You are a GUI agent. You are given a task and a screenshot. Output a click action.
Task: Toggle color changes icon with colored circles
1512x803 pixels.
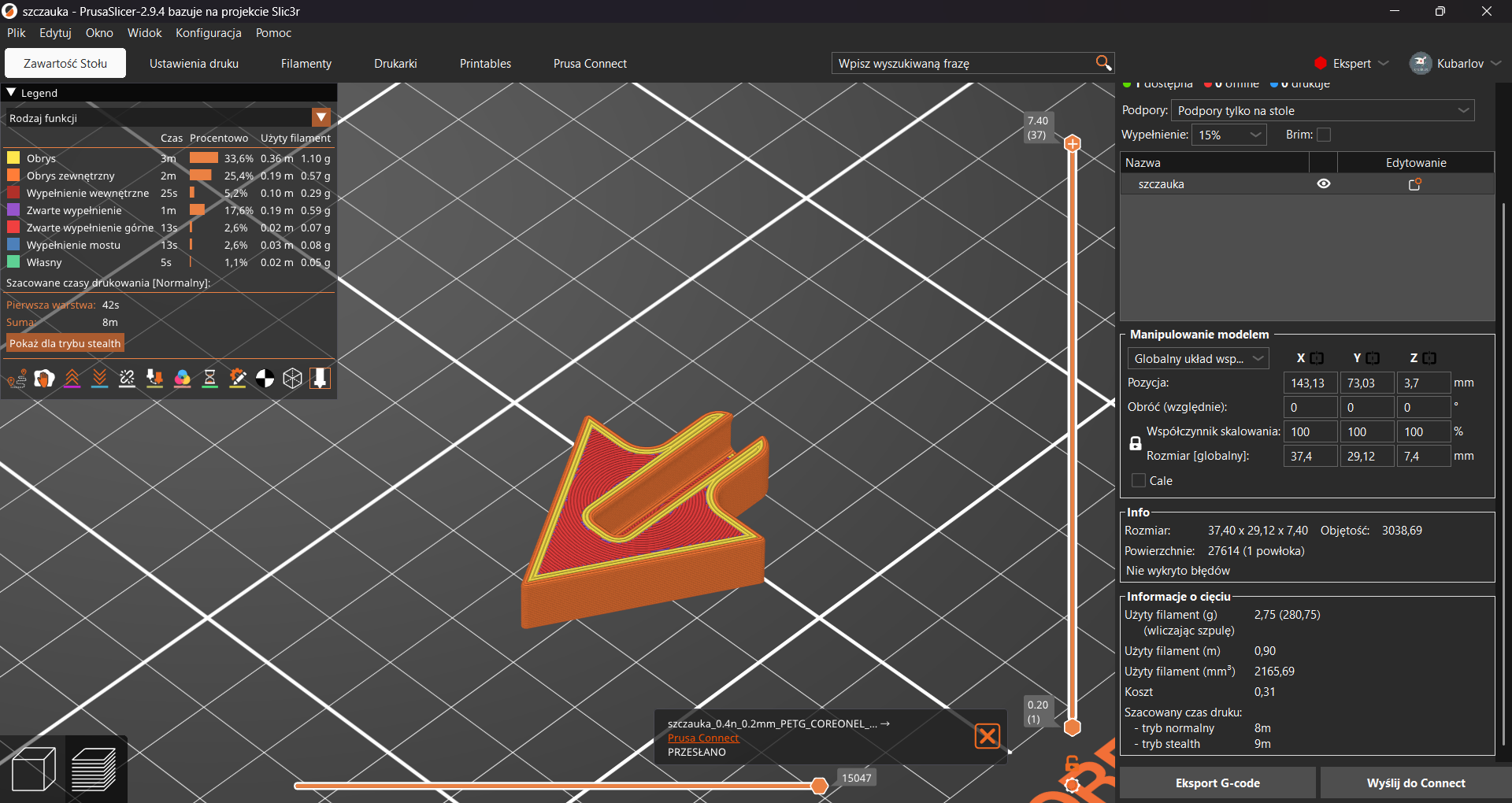pos(182,379)
